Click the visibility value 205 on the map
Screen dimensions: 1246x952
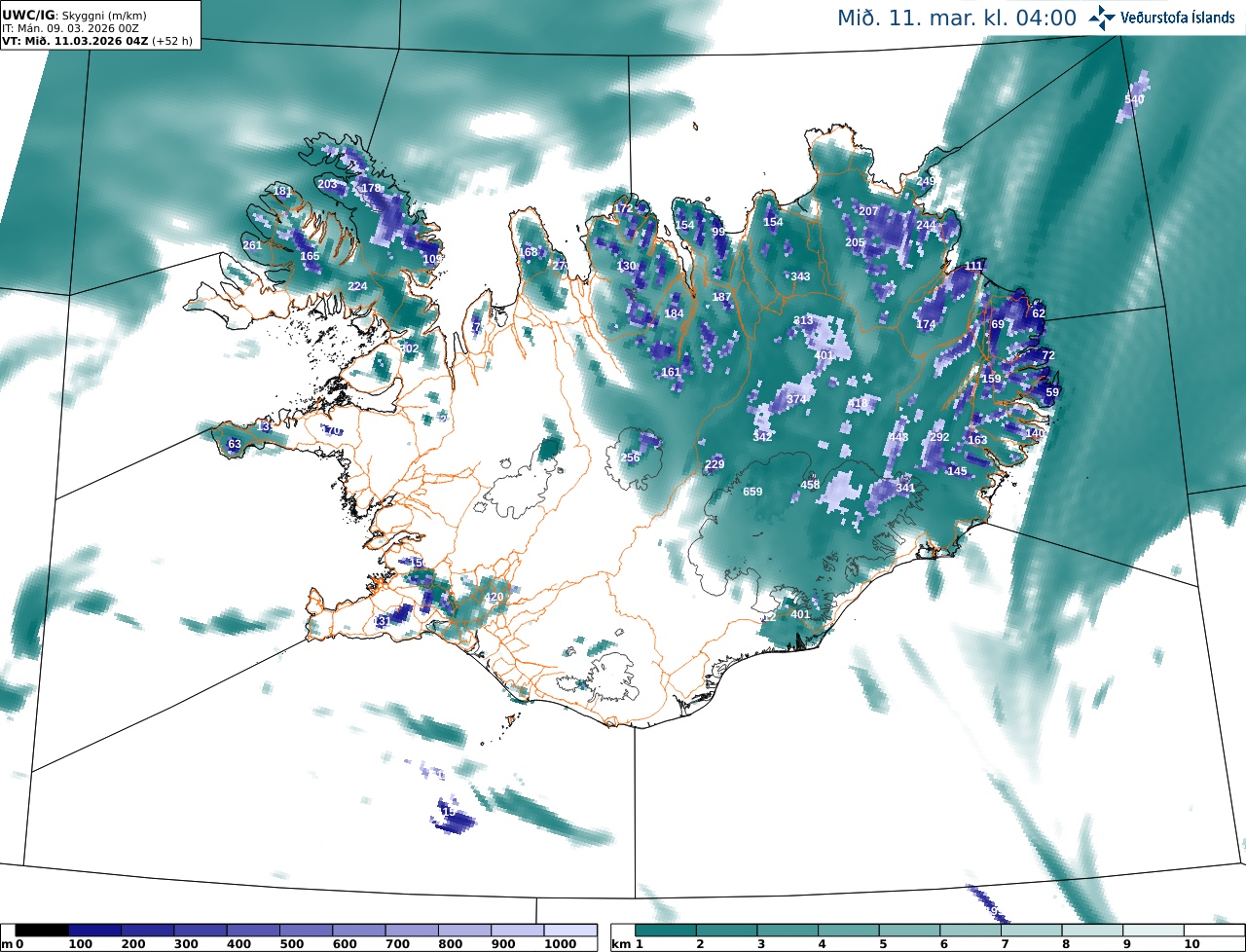[x=855, y=242]
